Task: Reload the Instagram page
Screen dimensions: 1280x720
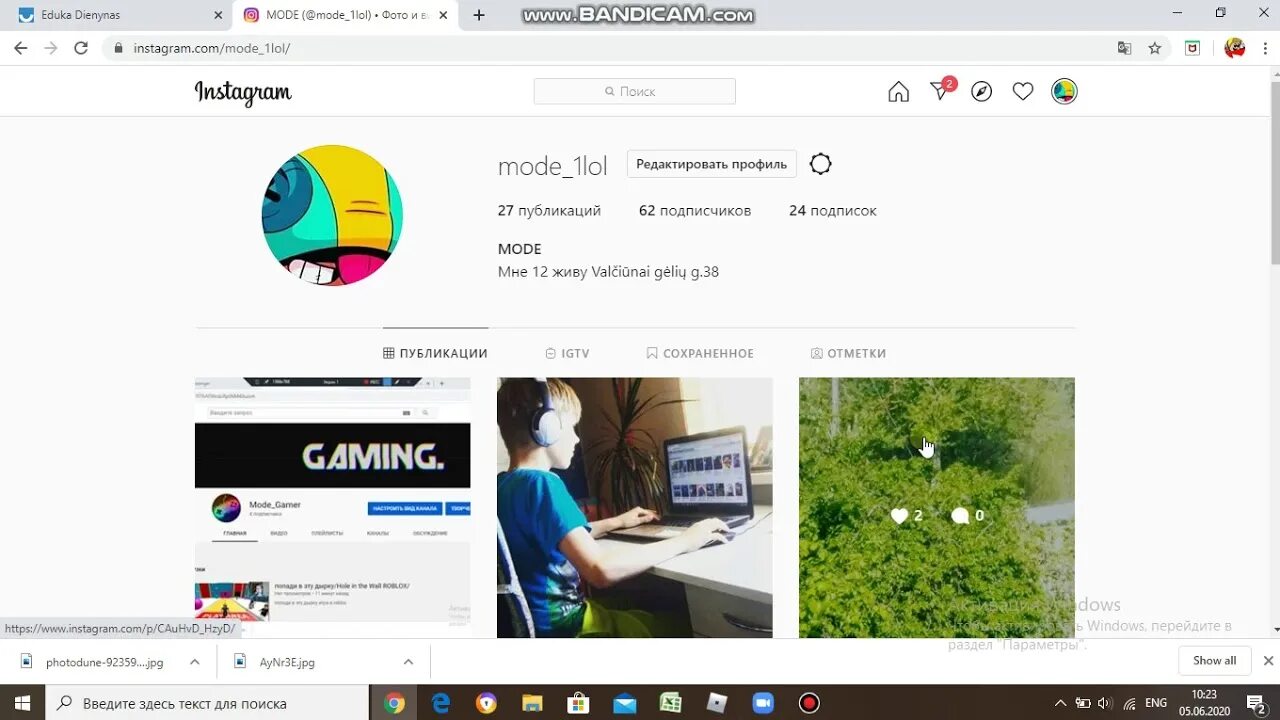Action: pyautogui.click(x=81, y=48)
